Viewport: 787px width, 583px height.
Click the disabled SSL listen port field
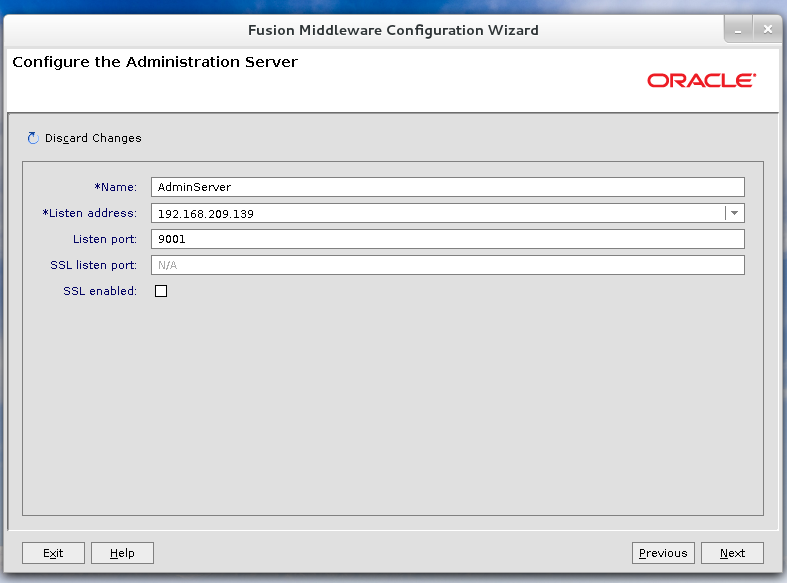448,265
